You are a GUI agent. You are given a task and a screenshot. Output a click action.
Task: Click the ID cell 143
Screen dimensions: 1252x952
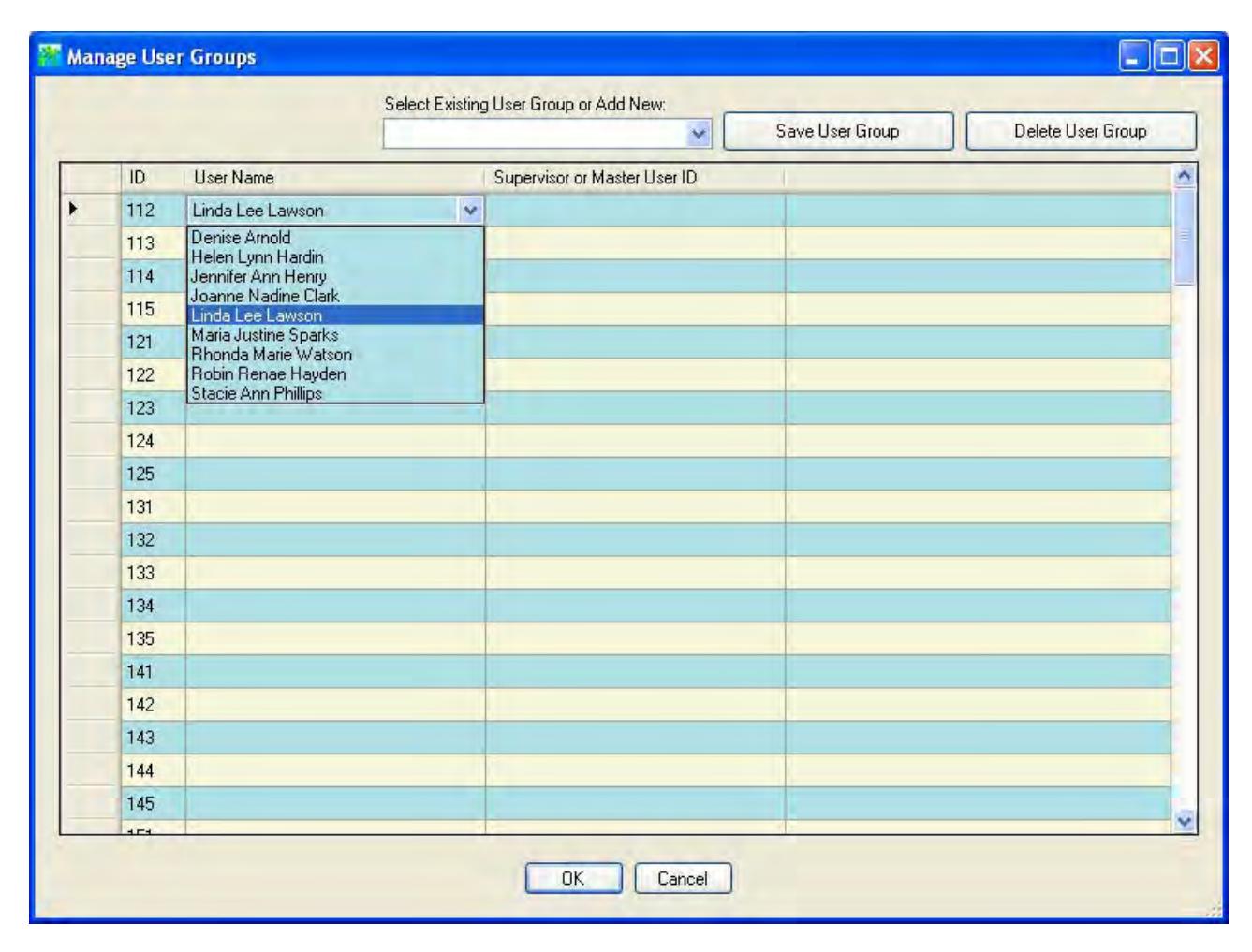[154, 738]
